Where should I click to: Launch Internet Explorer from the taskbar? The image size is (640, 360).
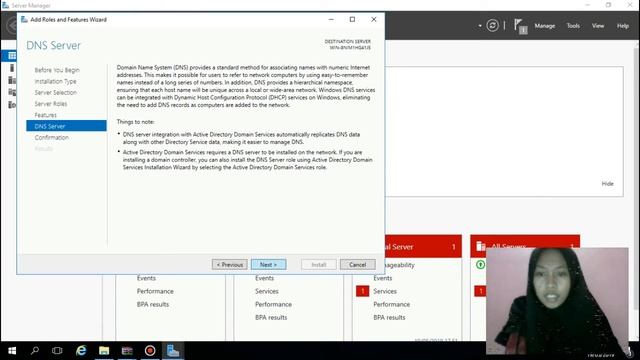tap(81, 351)
